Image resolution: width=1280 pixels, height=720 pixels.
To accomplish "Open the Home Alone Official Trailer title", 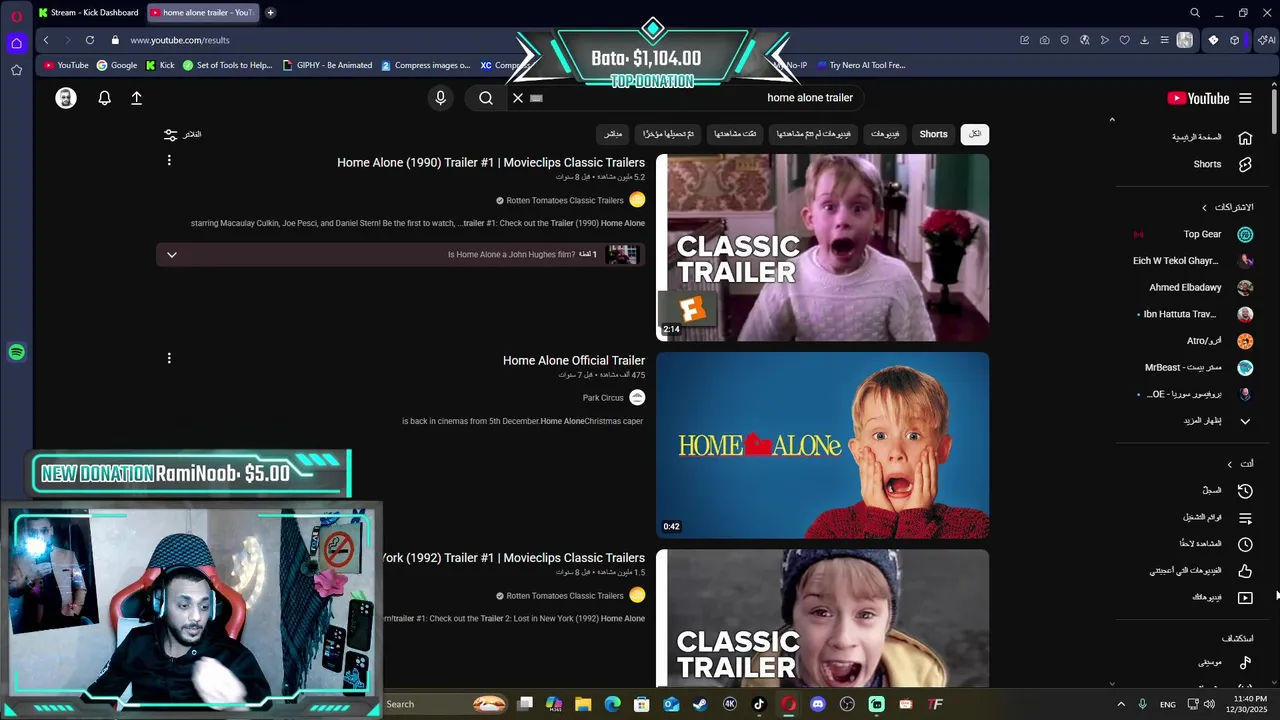I will coord(574,360).
